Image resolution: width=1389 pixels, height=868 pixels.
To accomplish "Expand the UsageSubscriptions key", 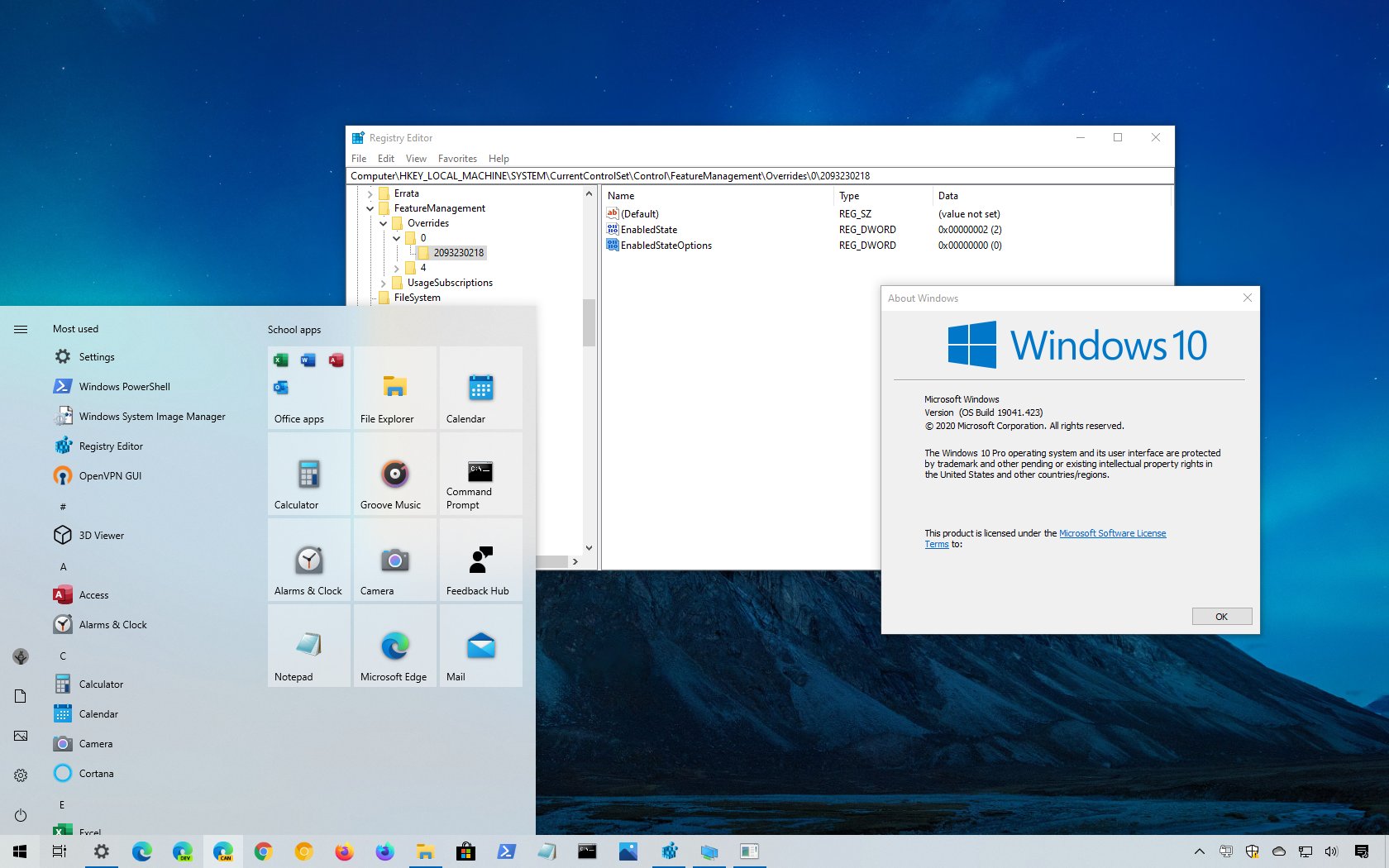I will (x=383, y=283).
